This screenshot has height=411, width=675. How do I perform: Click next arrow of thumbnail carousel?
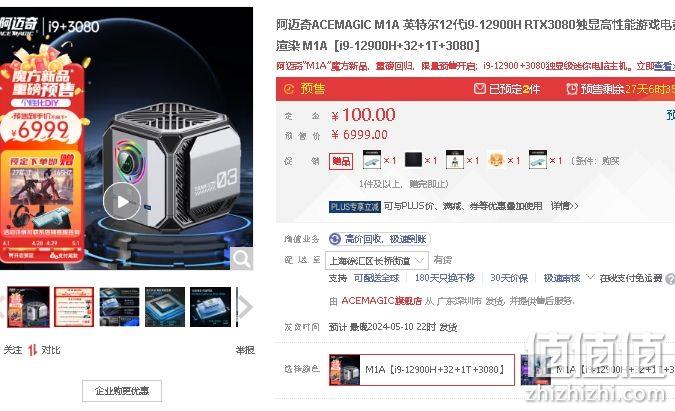pos(245,307)
